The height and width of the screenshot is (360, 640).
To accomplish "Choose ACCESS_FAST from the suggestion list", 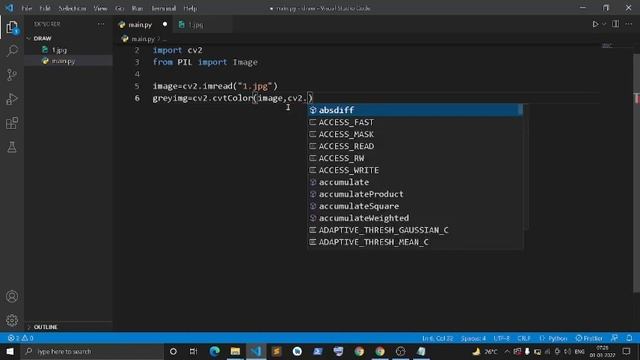I will coord(415,122).
